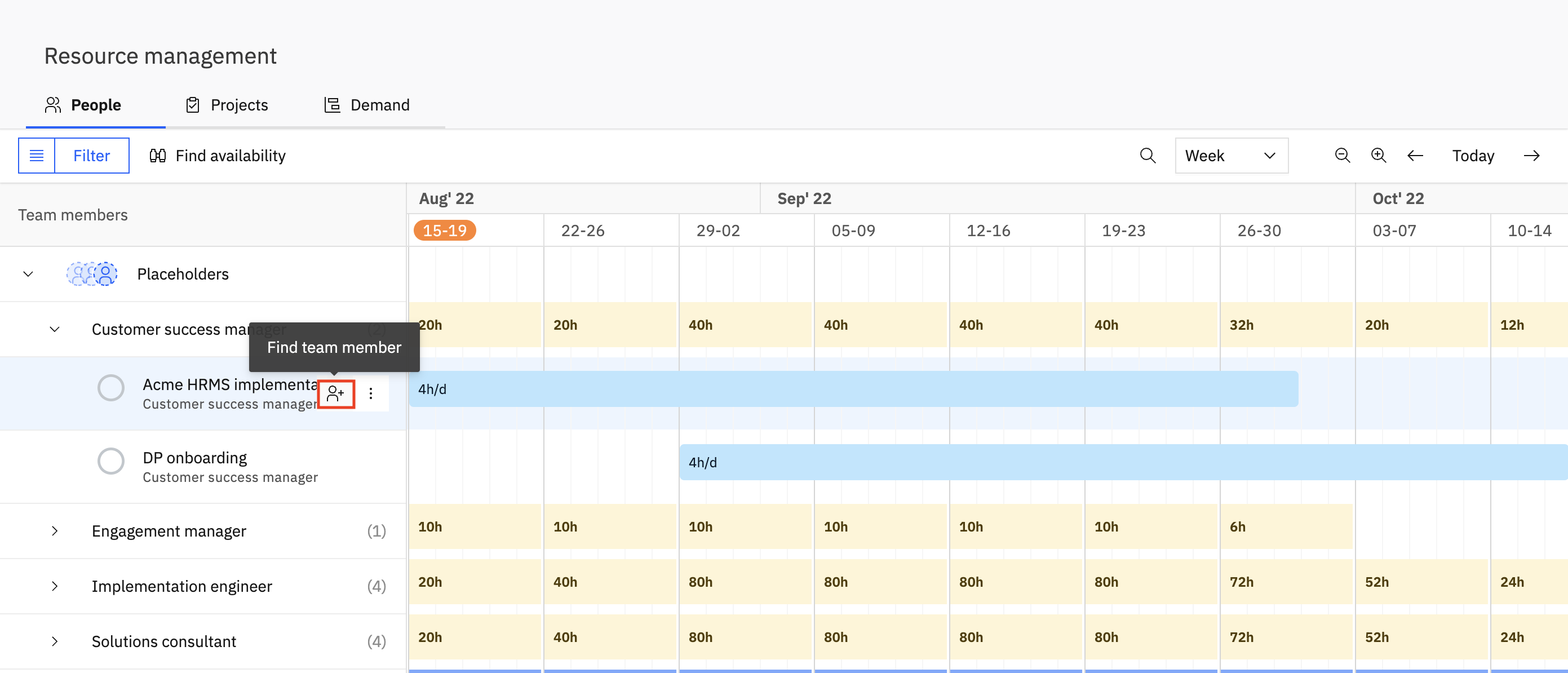The width and height of the screenshot is (1568, 673).
Task: Expand the Implementation engineer group
Action: pyautogui.click(x=55, y=586)
